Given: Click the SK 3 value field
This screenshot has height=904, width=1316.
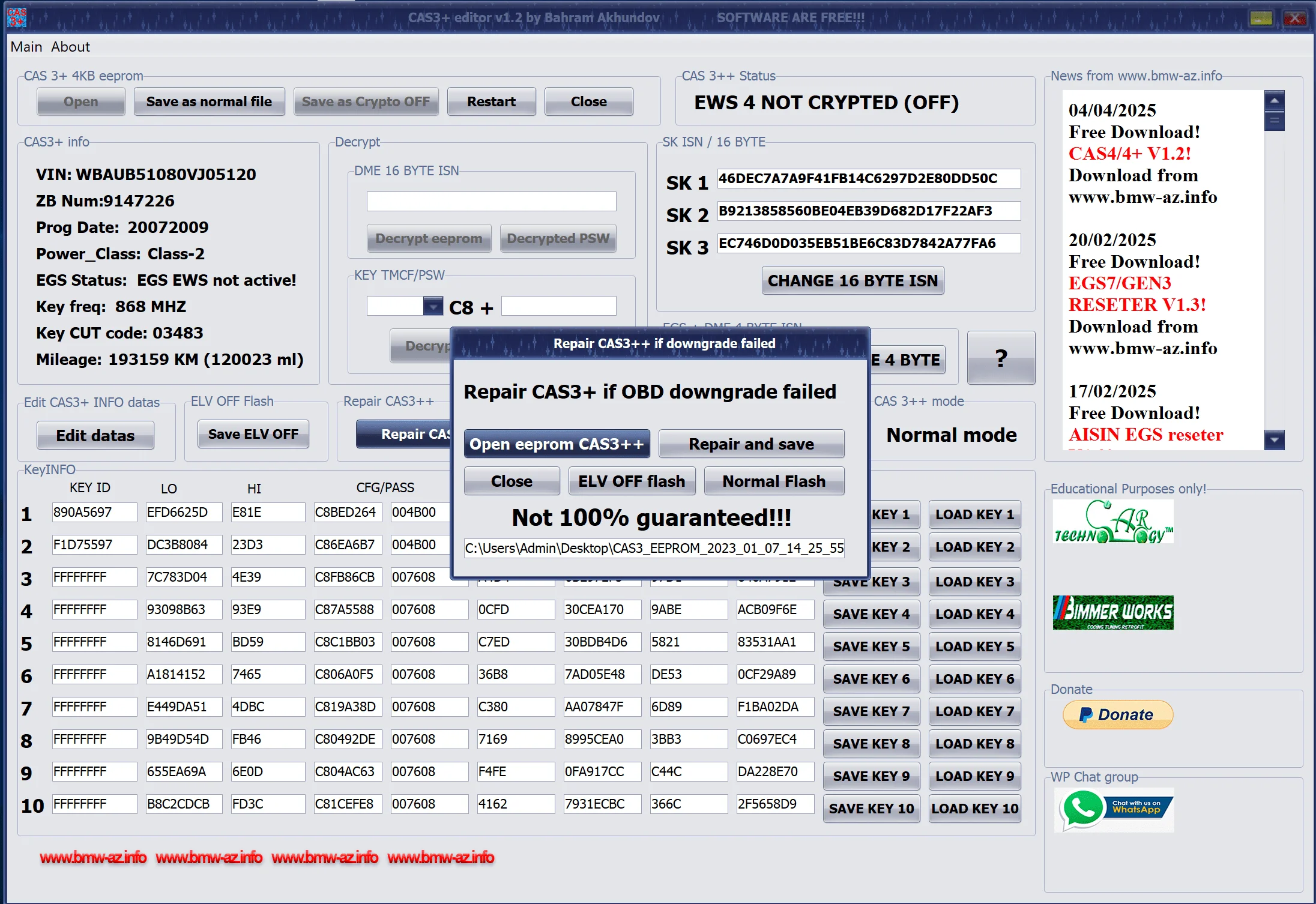Looking at the screenshot, I should [869, 243].
